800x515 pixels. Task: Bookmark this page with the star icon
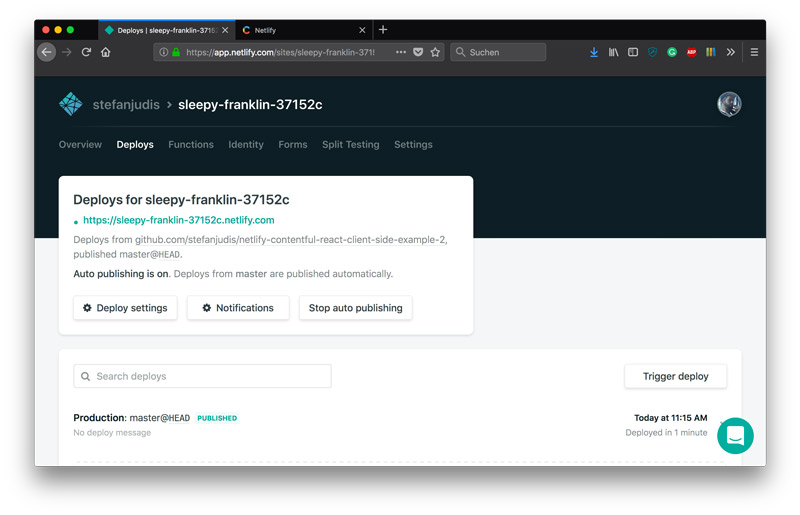tap(435, 52)
